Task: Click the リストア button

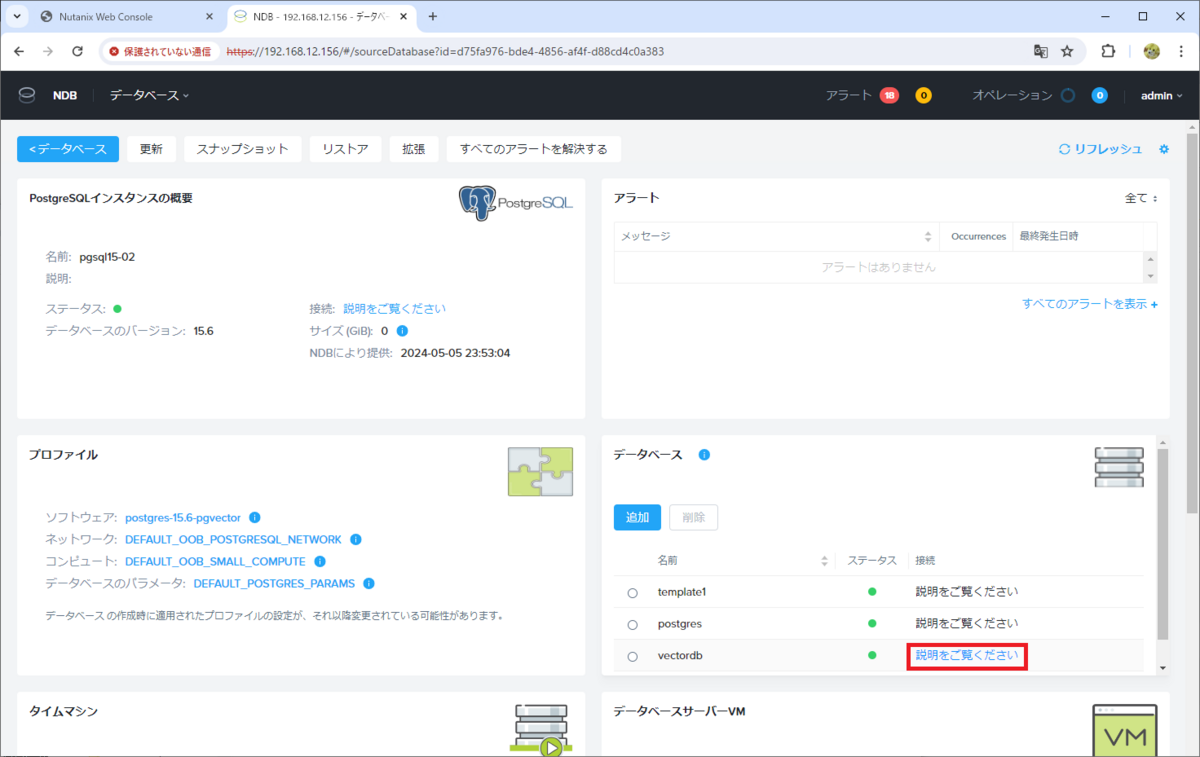Action: coord(345,149)
